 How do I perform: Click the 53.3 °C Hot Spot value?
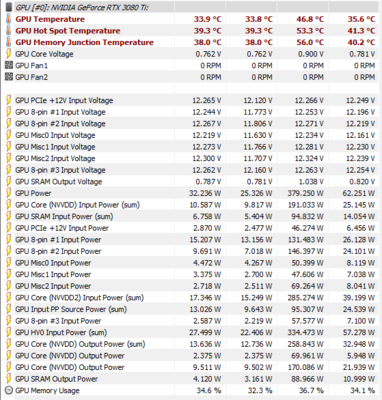(x=310, y=31)
